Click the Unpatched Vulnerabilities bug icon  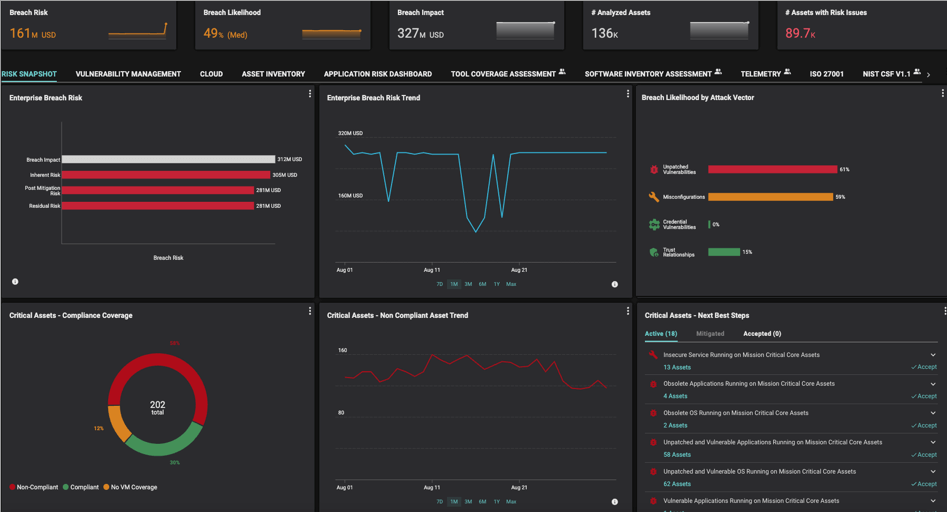click(653, 170)
